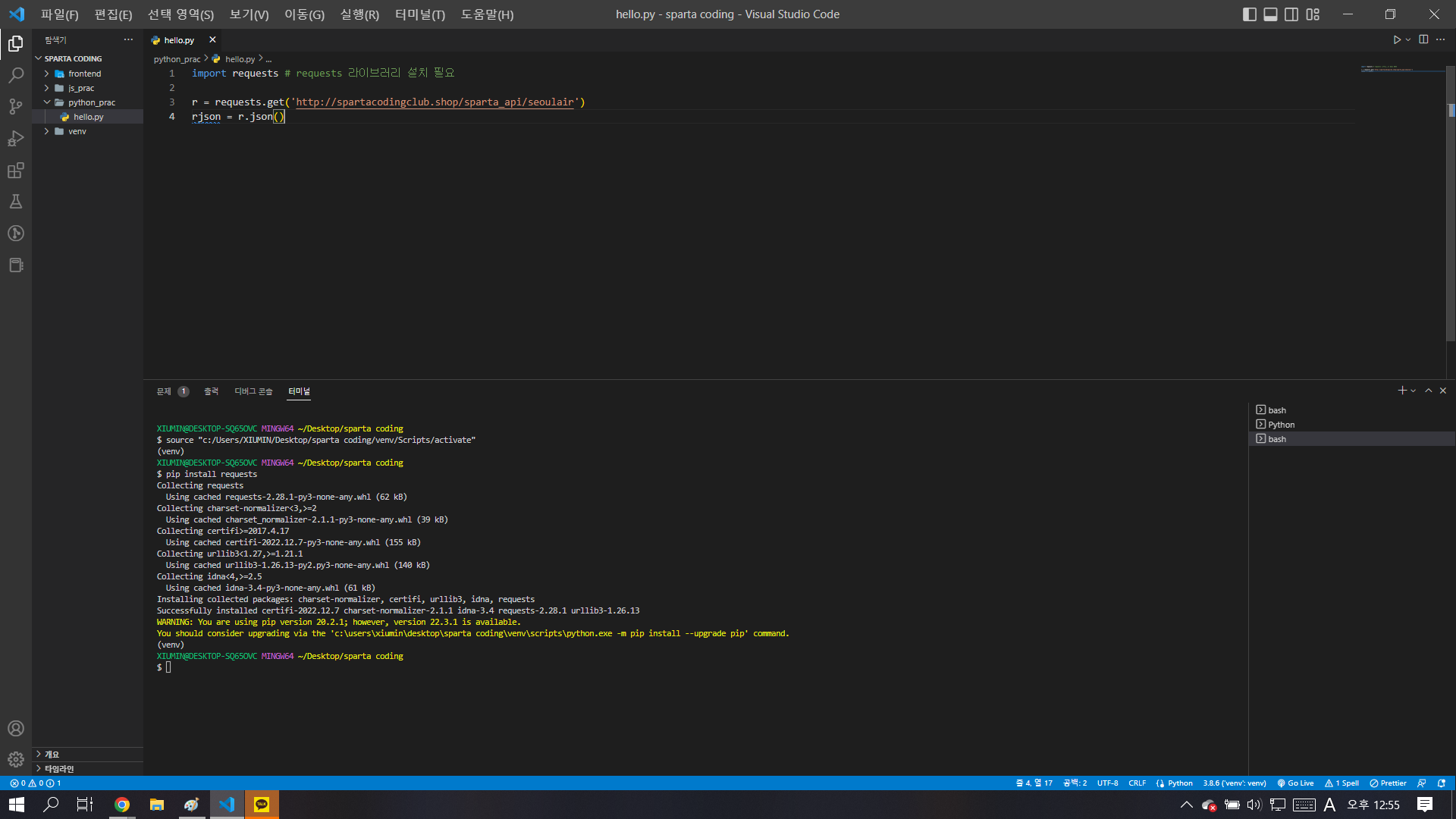Open the Help (도움말) menu

coord(487,14)
